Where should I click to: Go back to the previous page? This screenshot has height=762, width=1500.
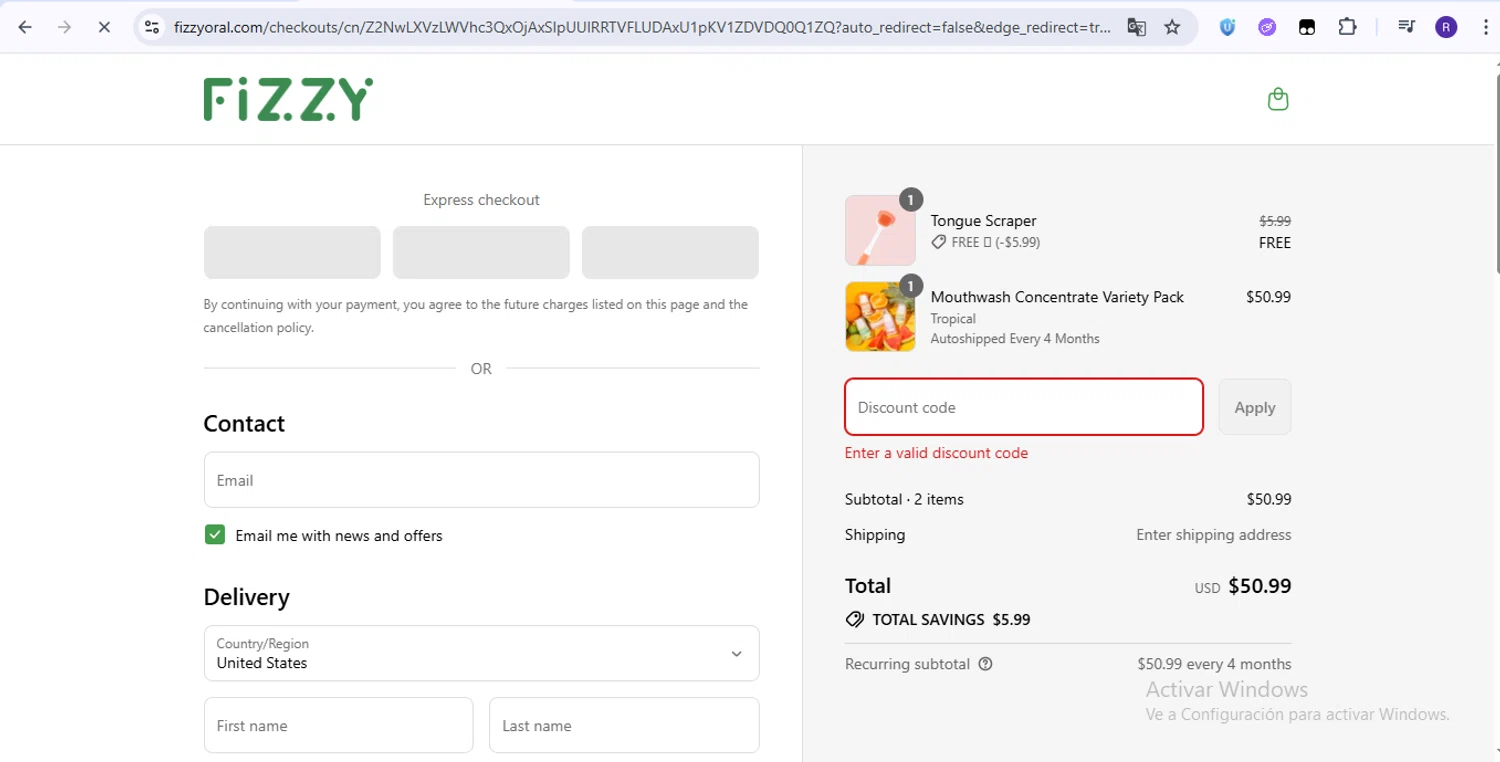coord(25,27)
